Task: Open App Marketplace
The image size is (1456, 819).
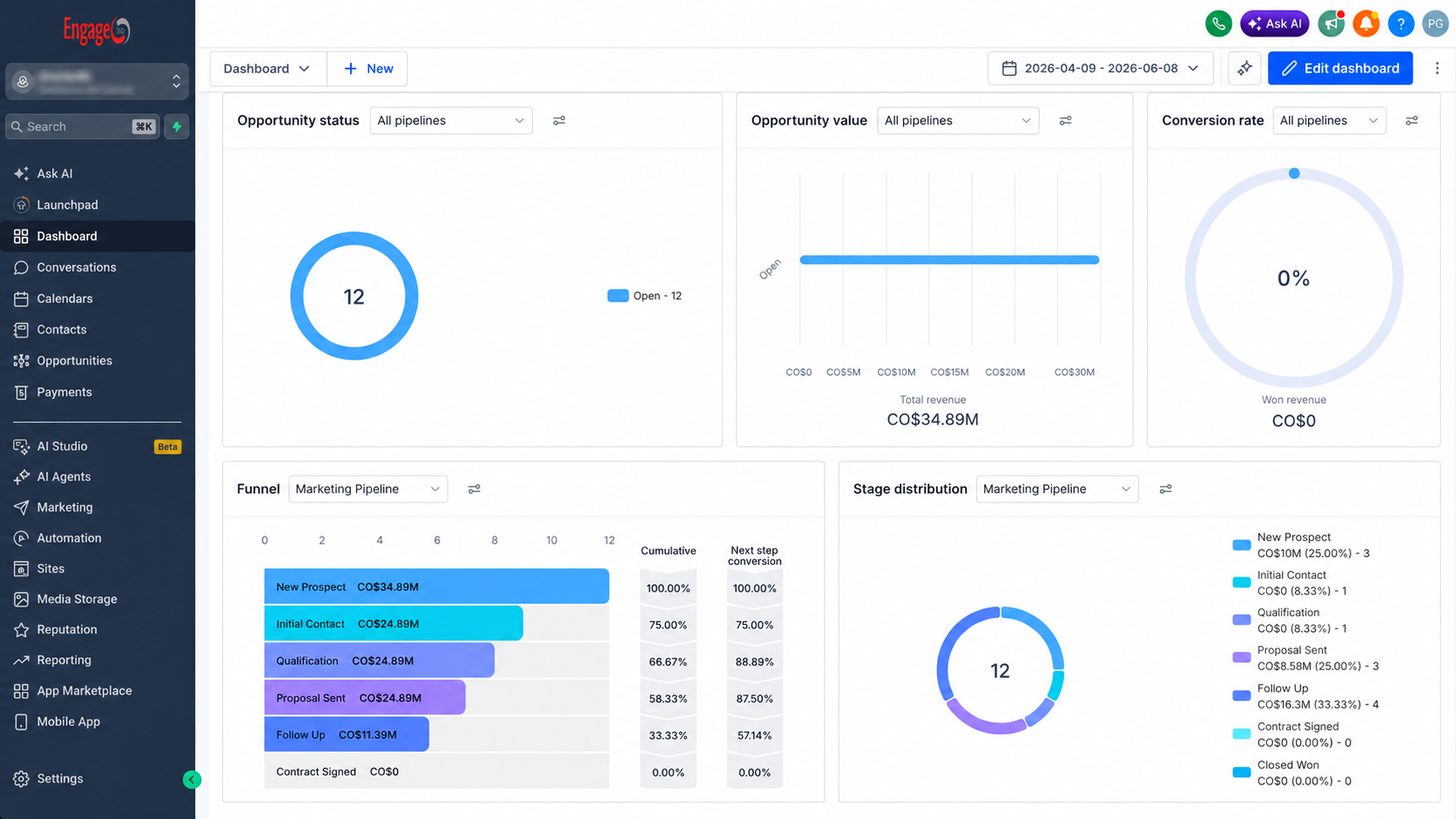Action: coord(98,690)
